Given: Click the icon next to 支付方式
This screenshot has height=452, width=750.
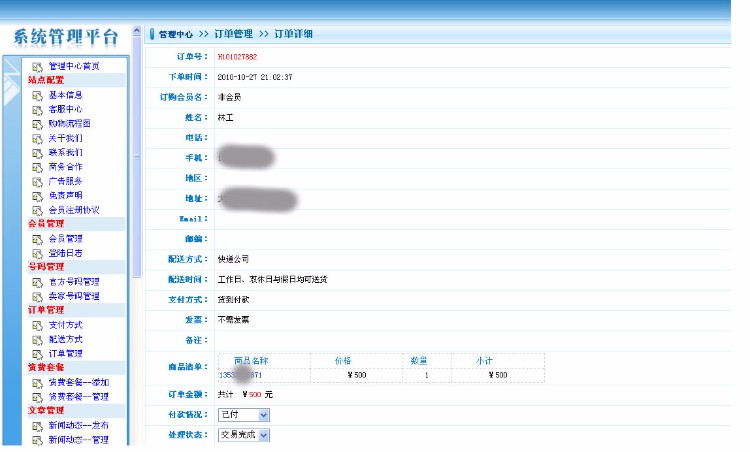Looking at the screenshot, I should coord(37,326).
